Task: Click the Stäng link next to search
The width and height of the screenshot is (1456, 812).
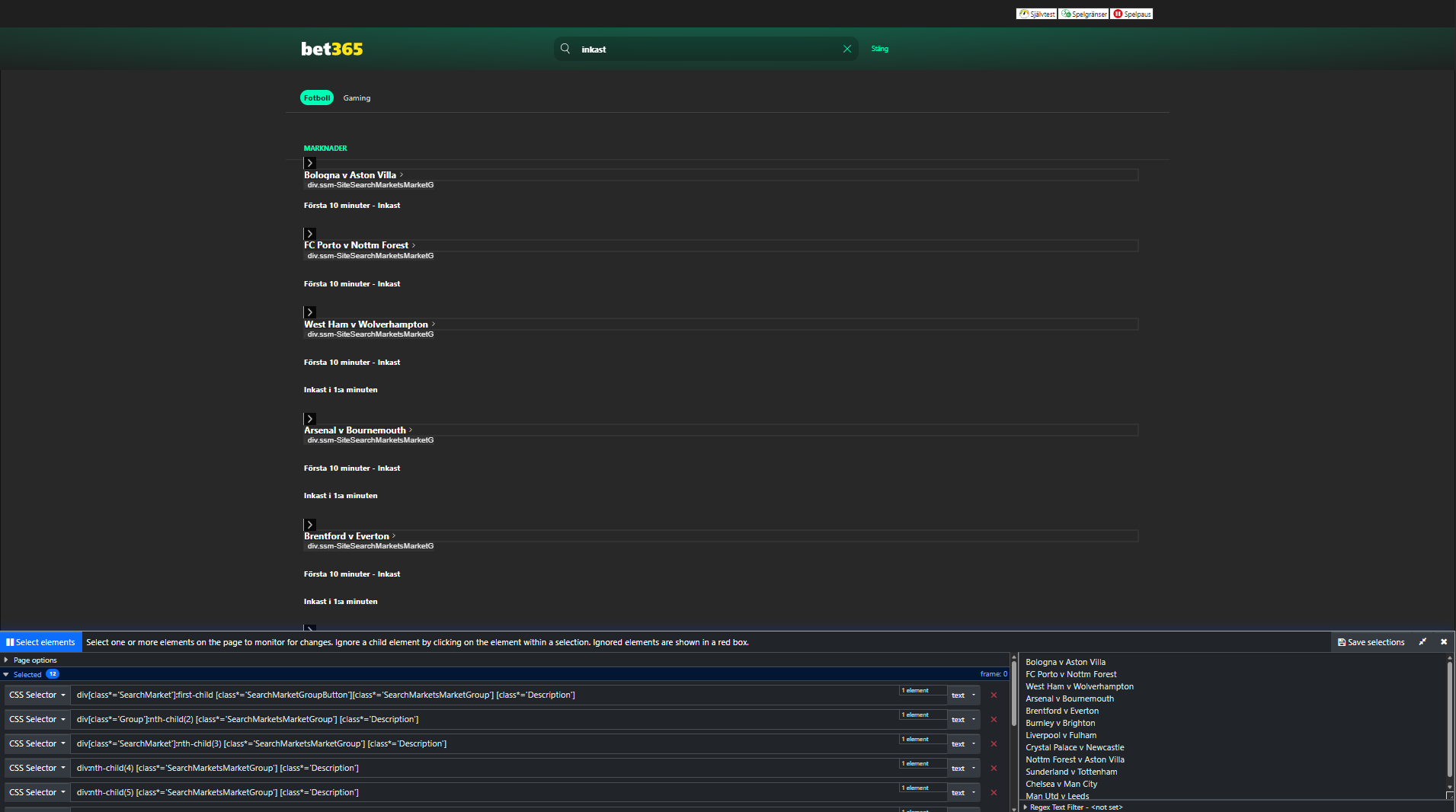Action: [879, 49]
